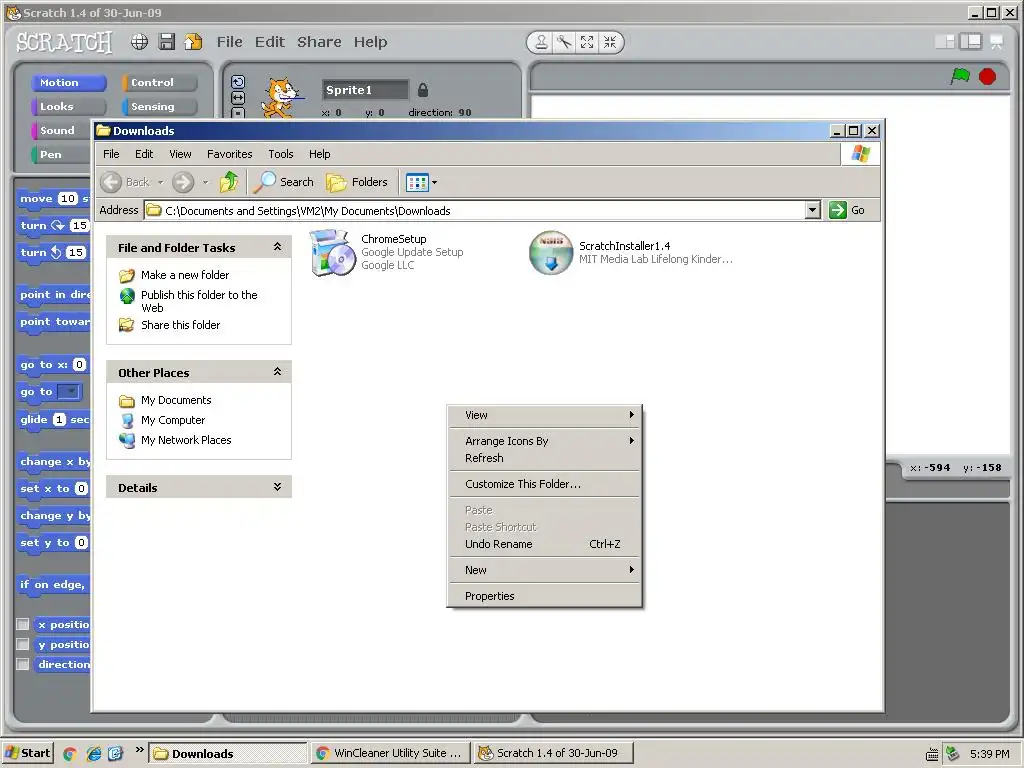Switch Scratch to small stage view

click(x=945, y=42)
